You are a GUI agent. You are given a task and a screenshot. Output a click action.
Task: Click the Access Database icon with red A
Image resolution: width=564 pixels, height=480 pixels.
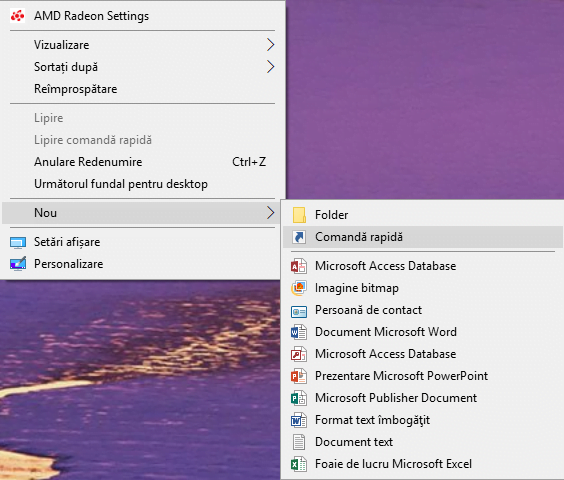[x=299, y=266]
